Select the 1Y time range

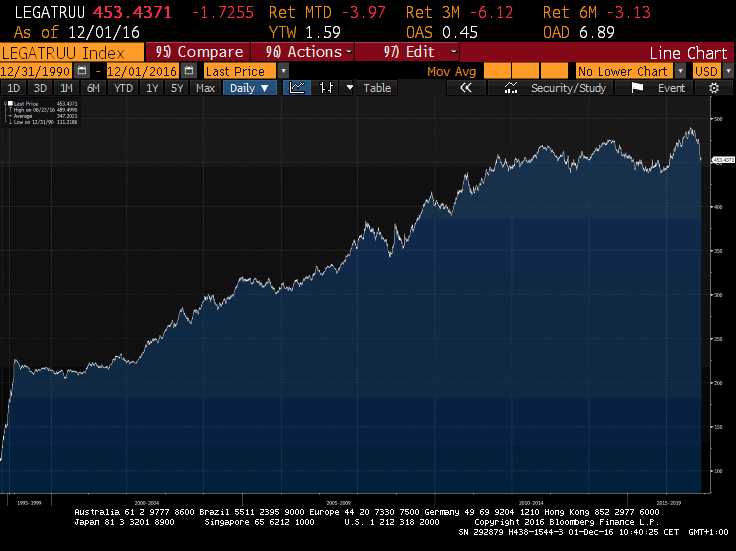(x=152, y=88)
